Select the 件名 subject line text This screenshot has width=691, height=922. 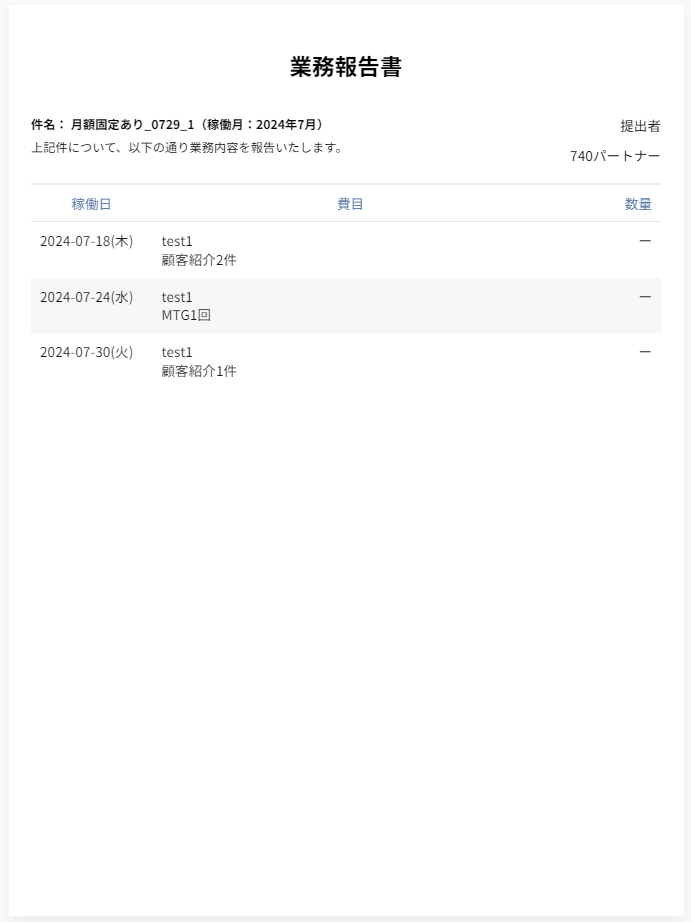click(x=177, y=125)
